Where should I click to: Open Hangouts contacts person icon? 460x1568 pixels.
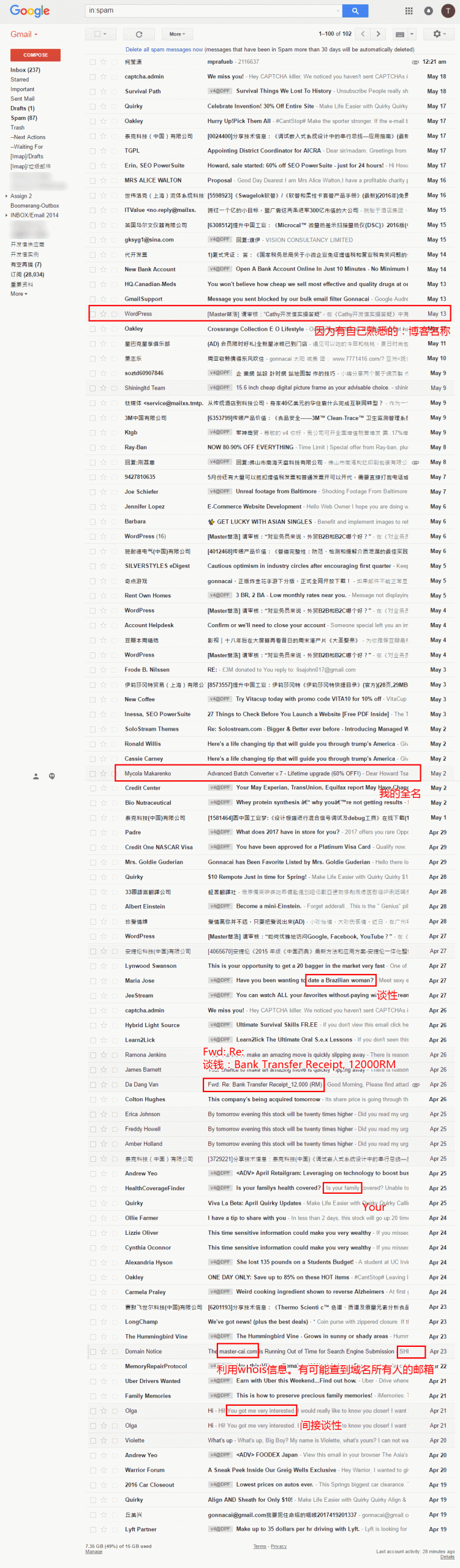[36, 776]
